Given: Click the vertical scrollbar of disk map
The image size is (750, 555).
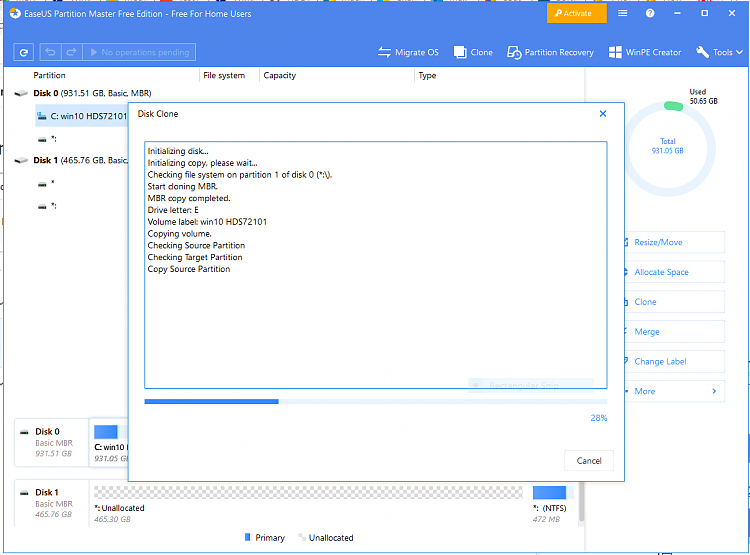Looking at the screenshot, I should pyautogui.click(x=581, y=501).
